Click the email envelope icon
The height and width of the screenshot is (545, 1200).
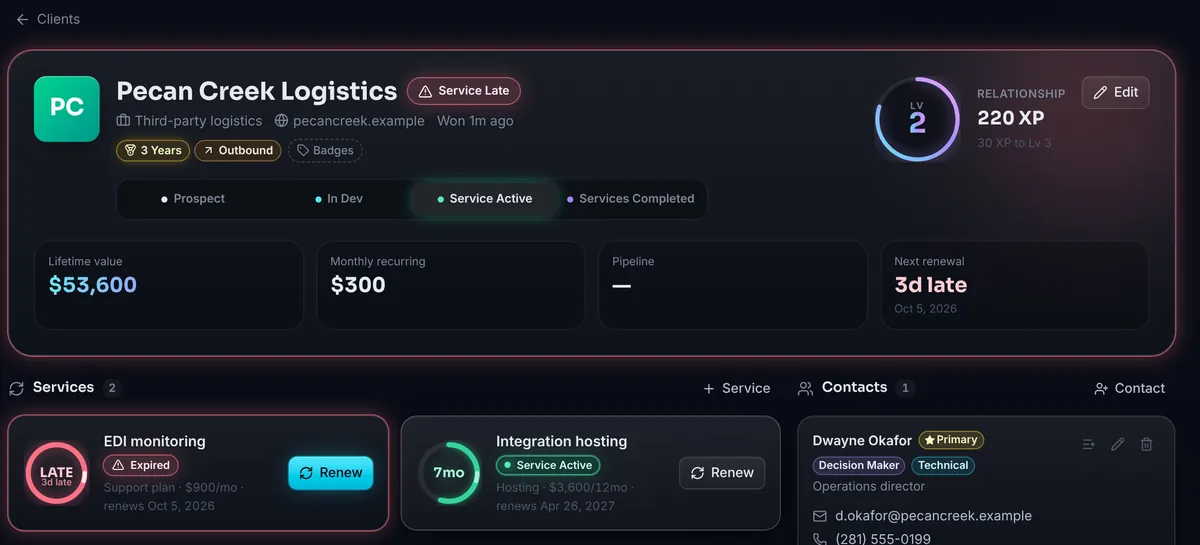[x=820, y=516]
